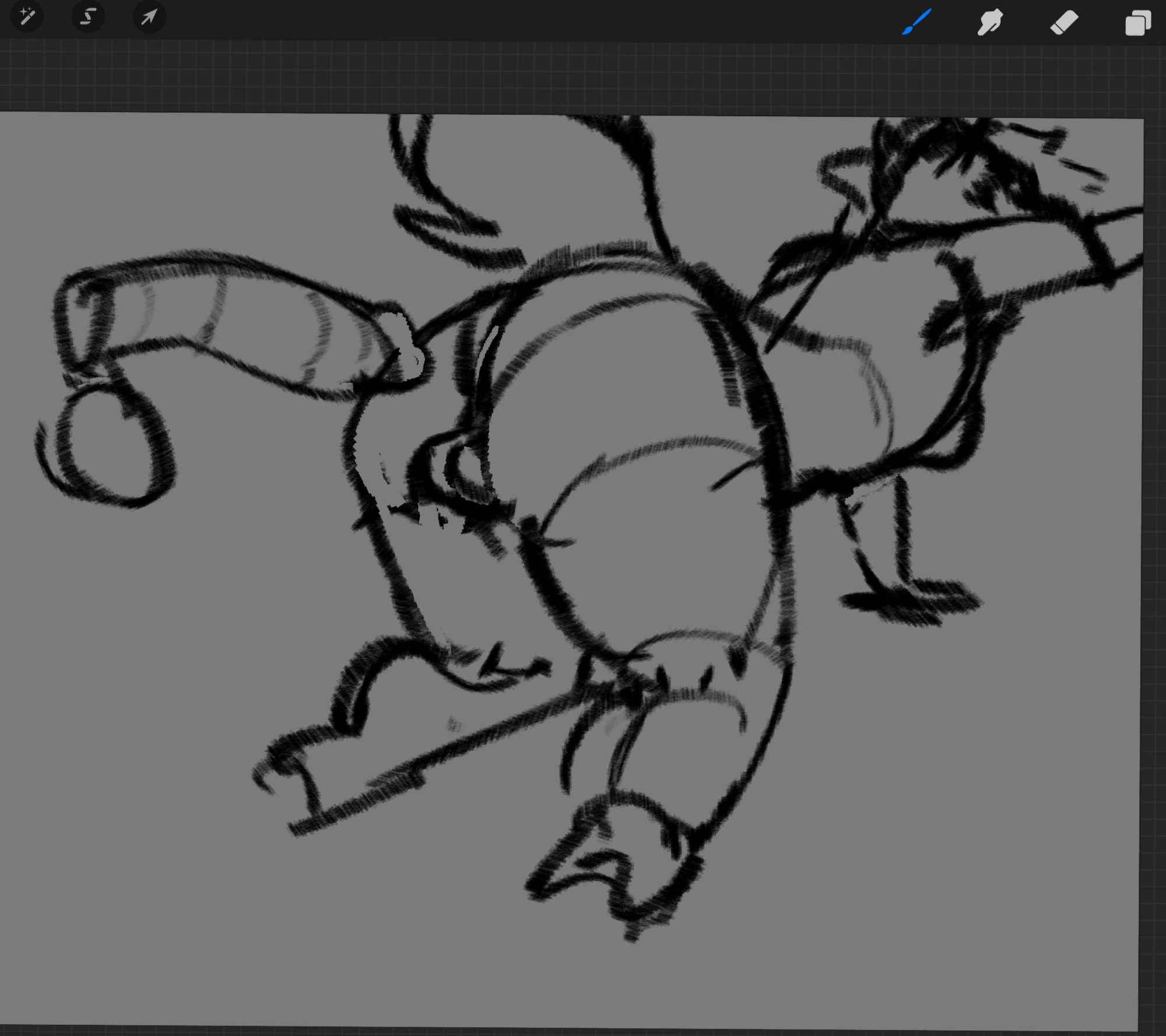Image resolution: width=1166 pixels, height=1036 pixels.
Task: Activate the Transform arrow tool
Action: click(149, 16)
